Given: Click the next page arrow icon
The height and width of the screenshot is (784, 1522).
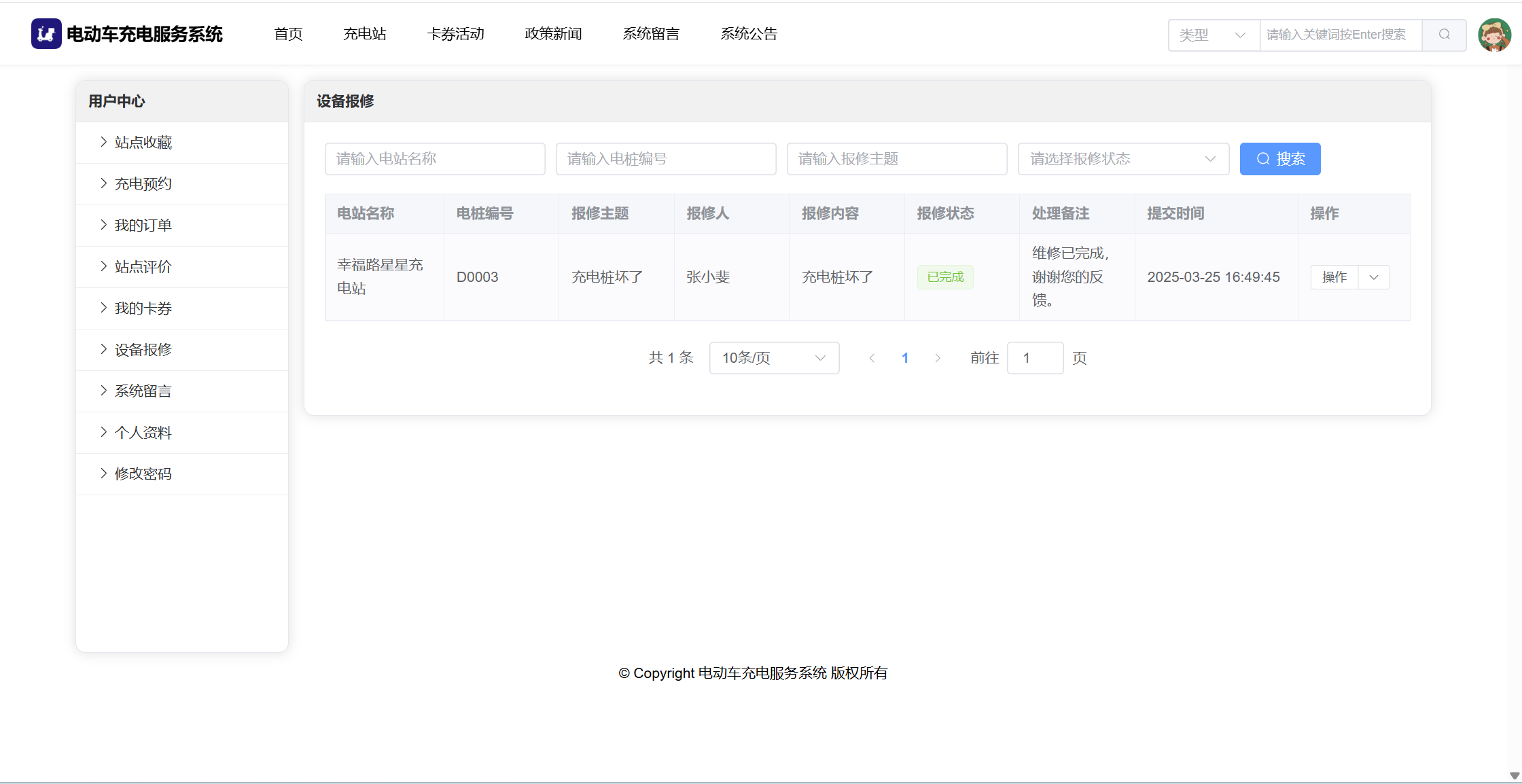Looking at the screenshot, I should tap(938, 358).
